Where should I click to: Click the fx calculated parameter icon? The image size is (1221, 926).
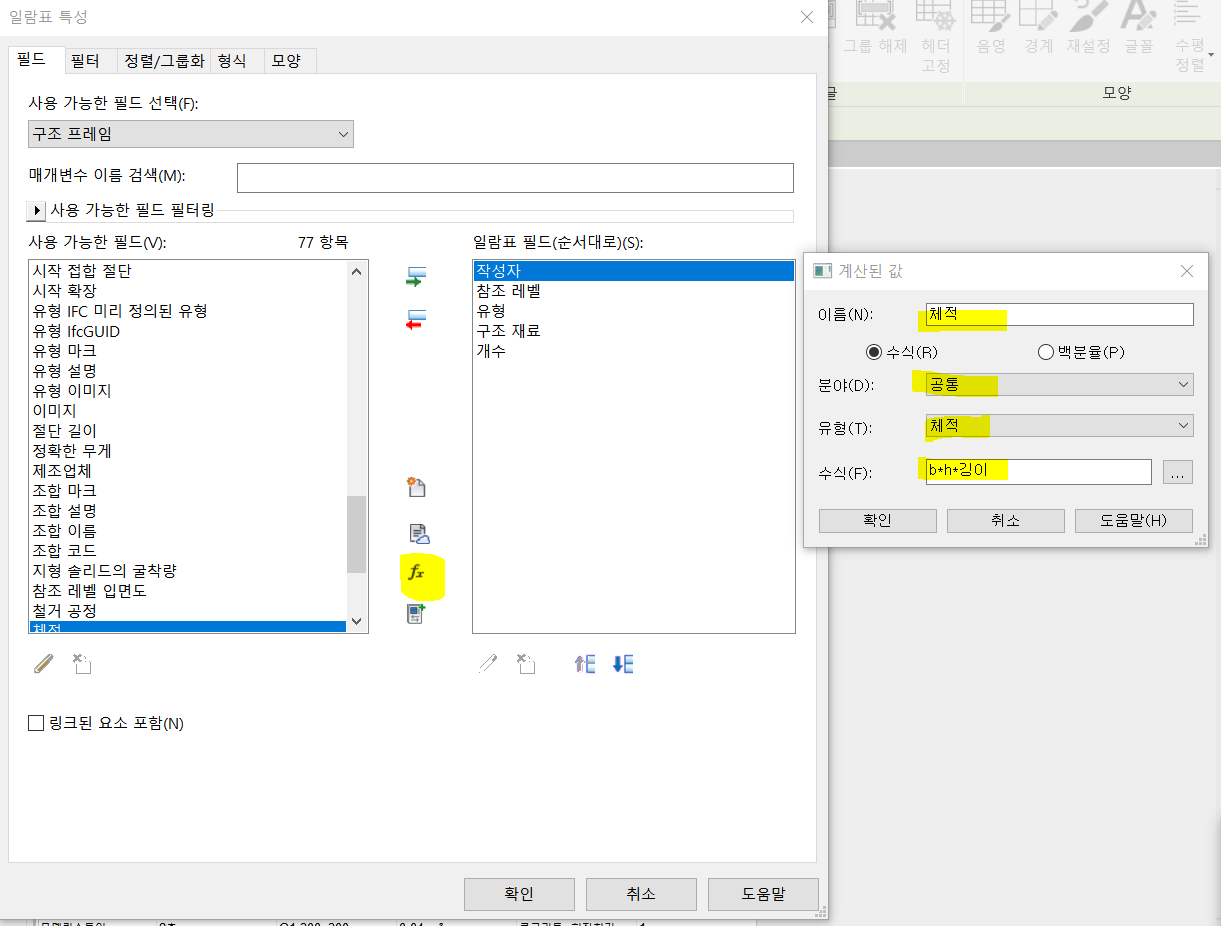coord(417,573)
